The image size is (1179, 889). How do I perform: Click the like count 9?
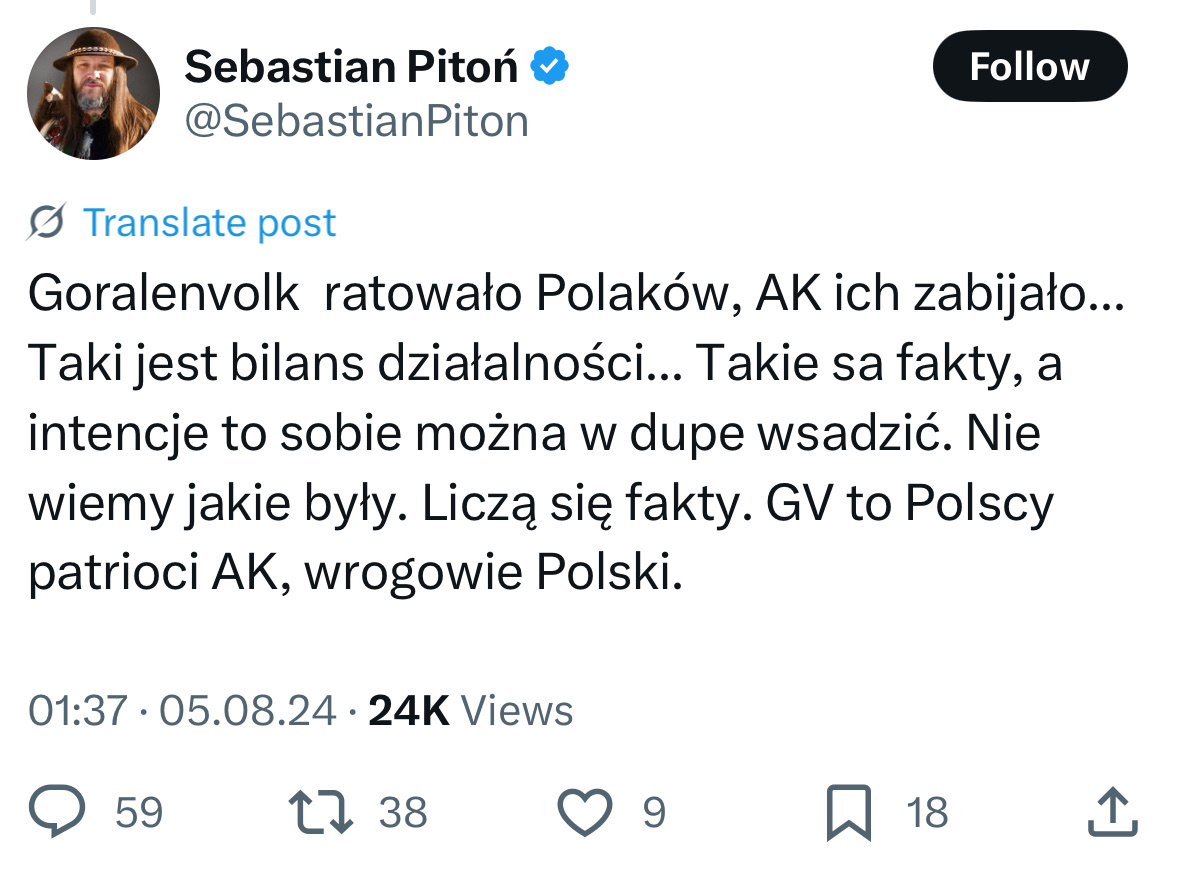[x=653, y=812]
